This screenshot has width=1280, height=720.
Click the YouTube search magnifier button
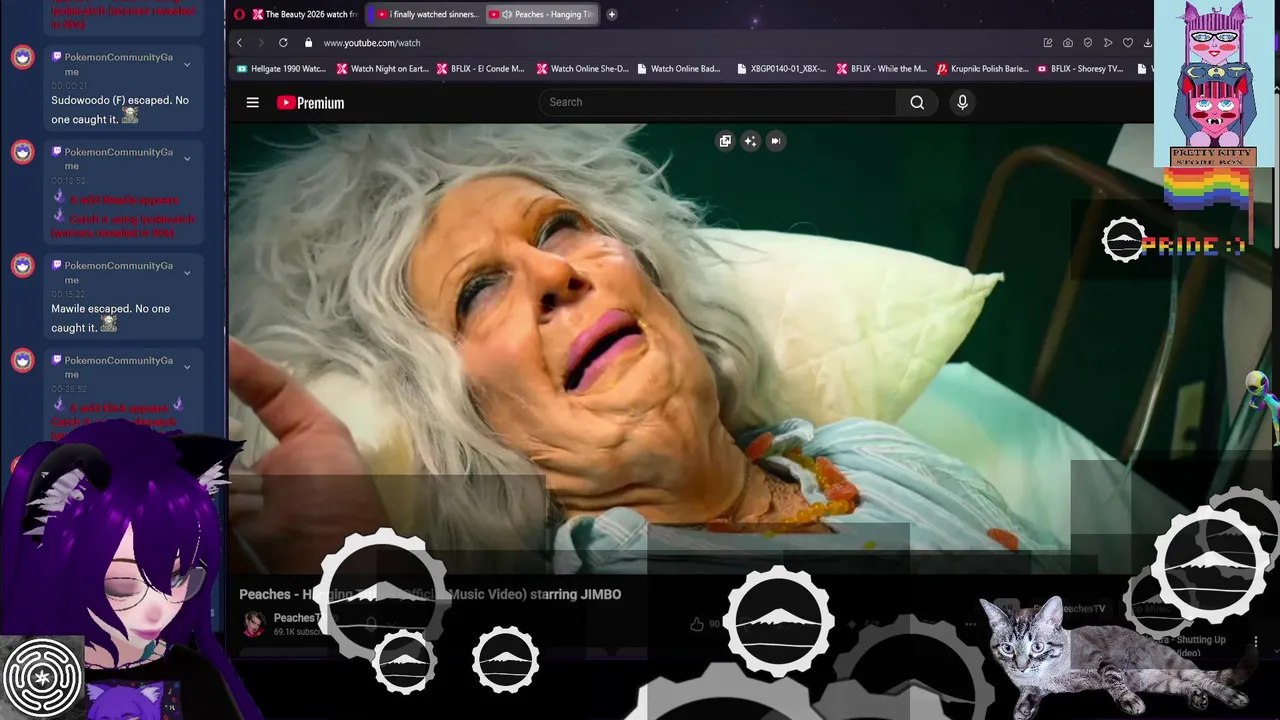pos(917,102)
